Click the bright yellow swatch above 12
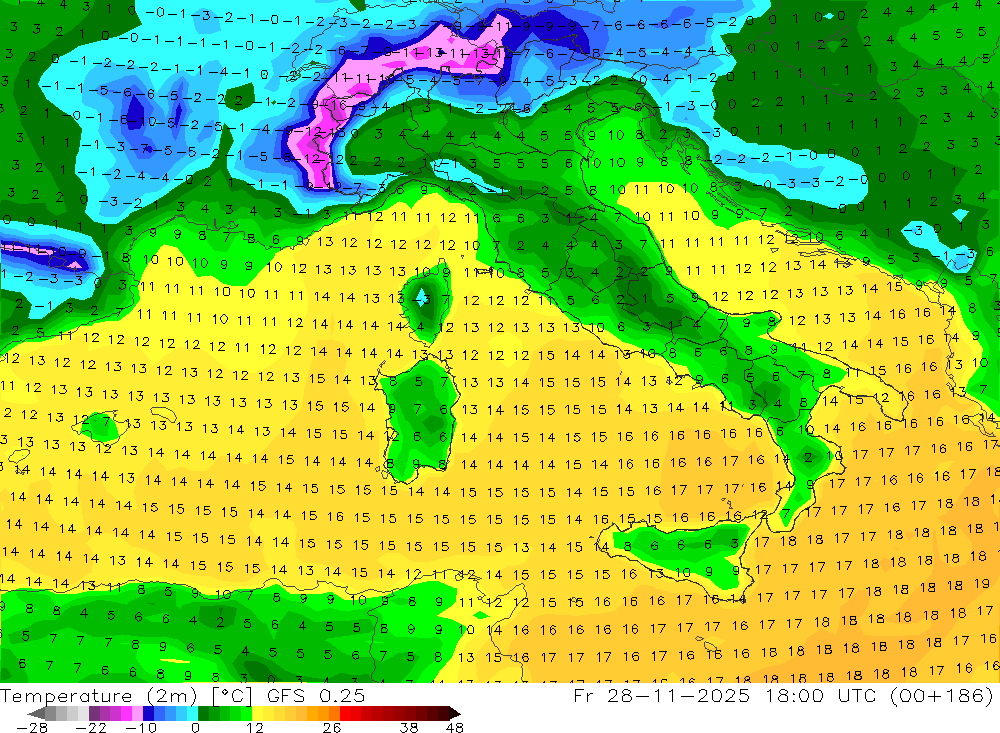The width and height of the screenshot is (1000, 733). [257, 713]
